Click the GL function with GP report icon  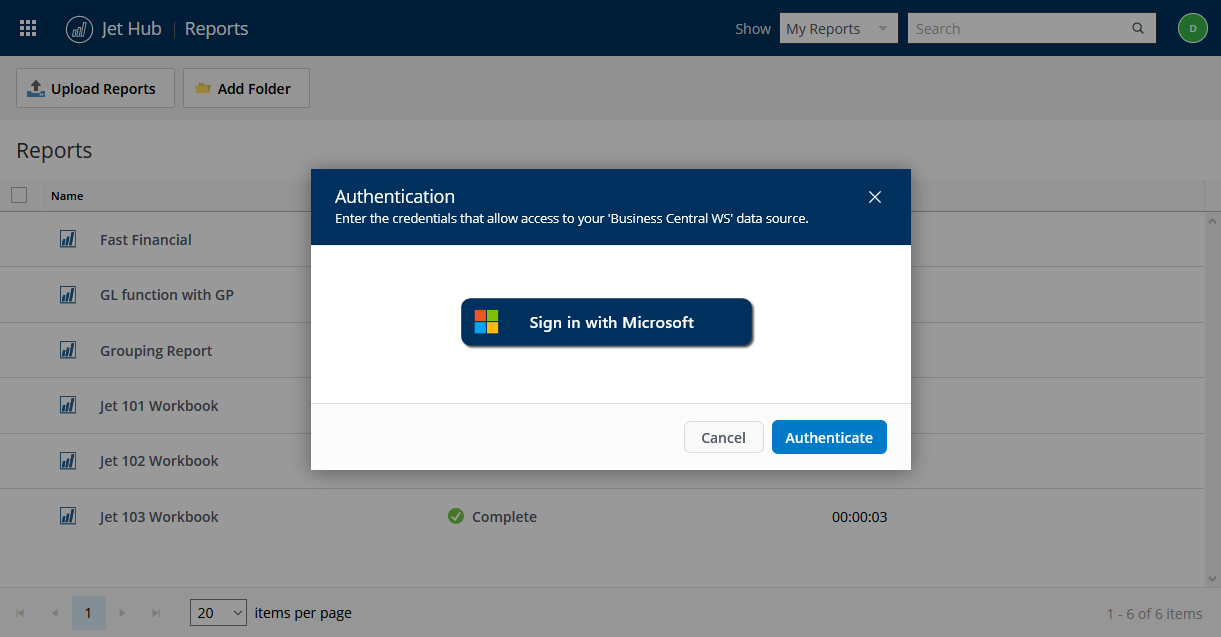tap(68, 295)
